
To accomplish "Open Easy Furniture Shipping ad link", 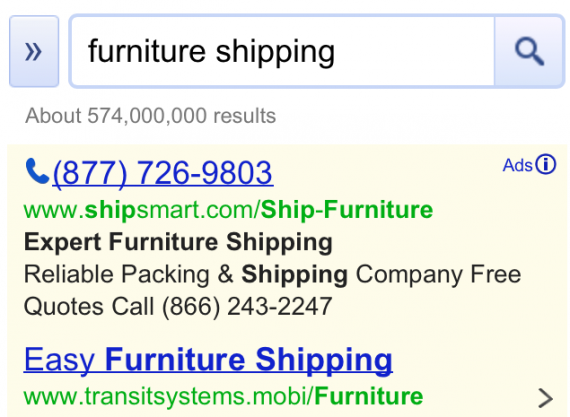I will click(208, 360).
